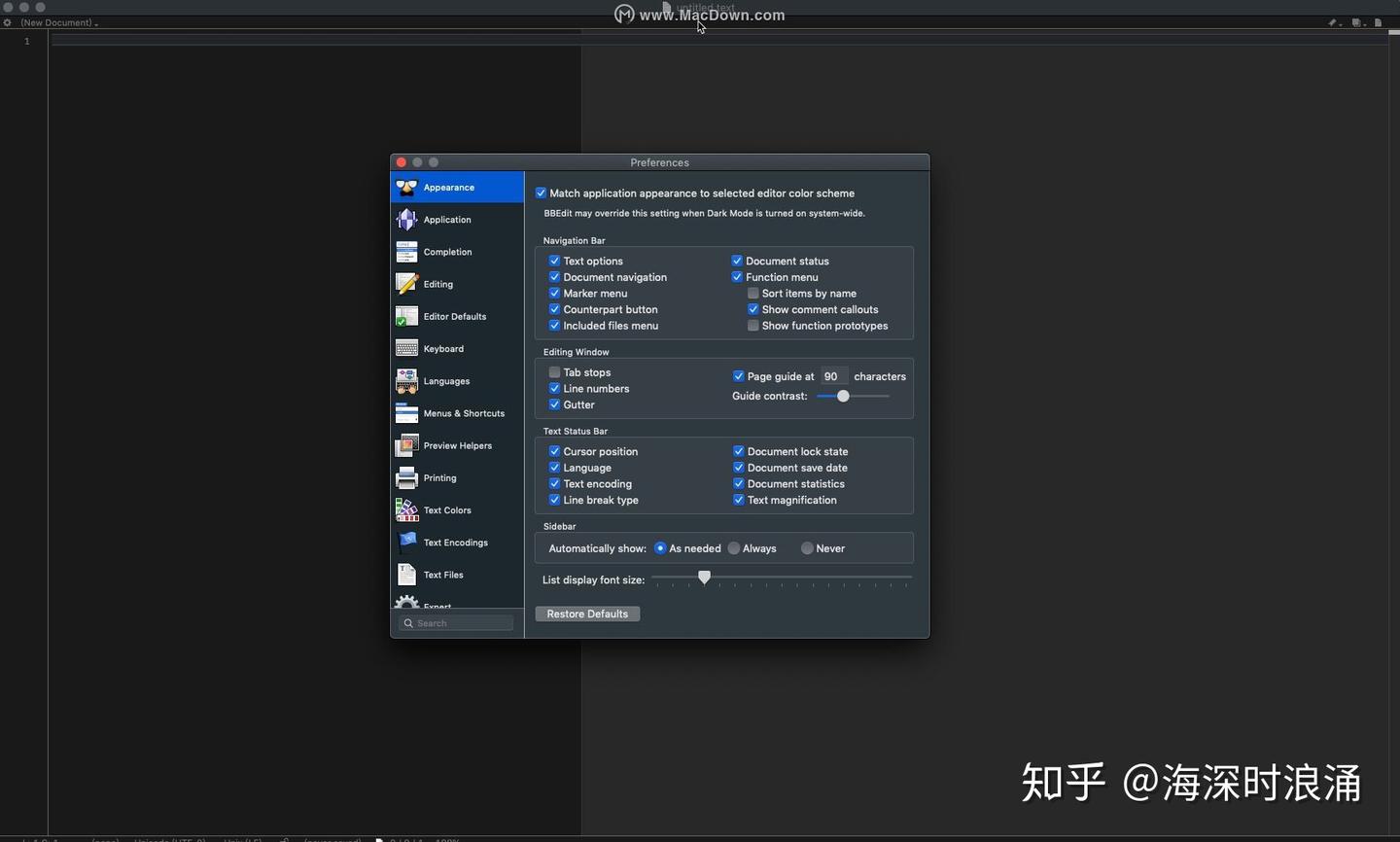Click the Guide contrast slider handle
The image size is (1400, 842).
[842, 396]
